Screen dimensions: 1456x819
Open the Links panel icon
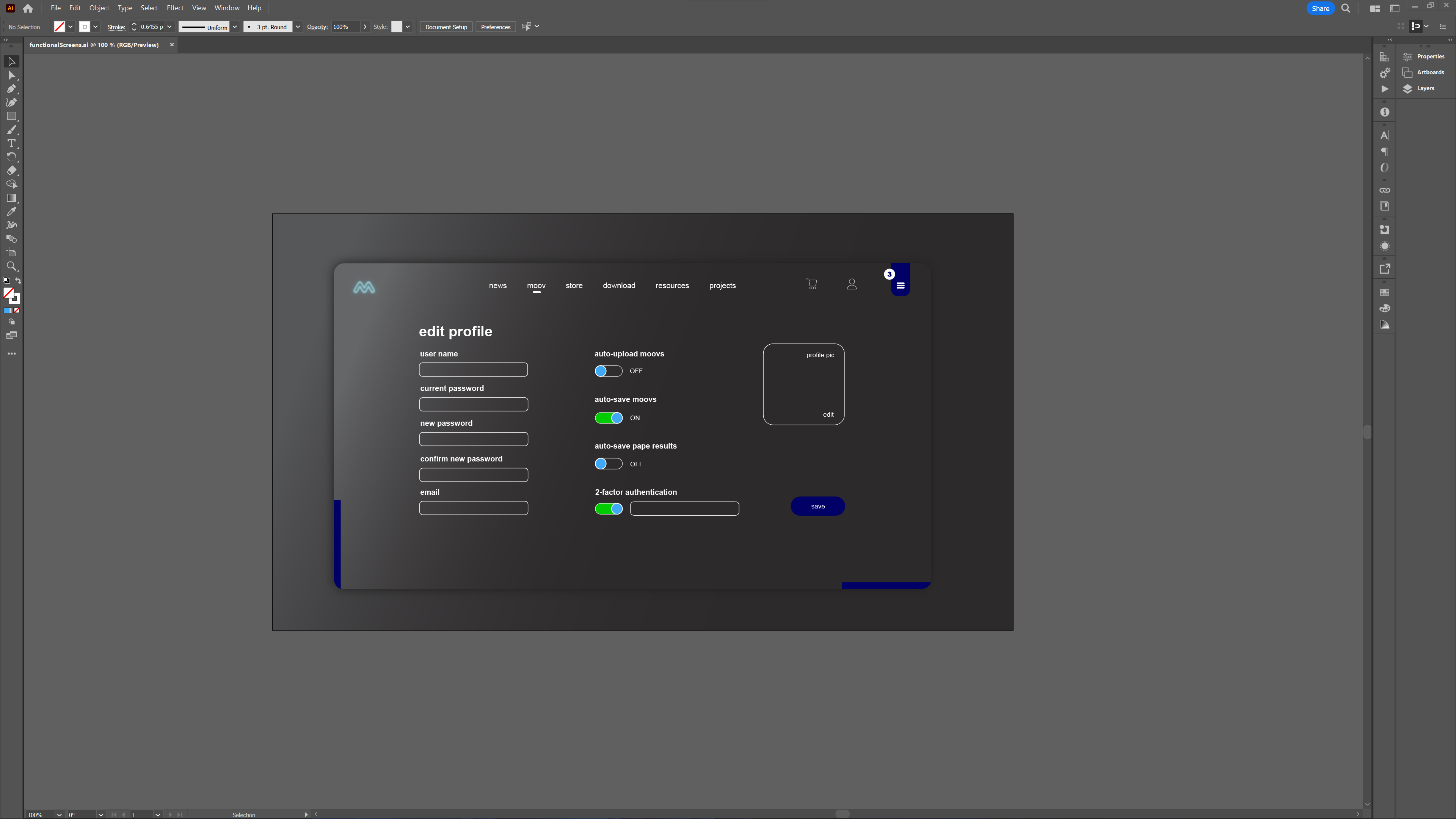pyautogui.click(x=1384, y=190)
